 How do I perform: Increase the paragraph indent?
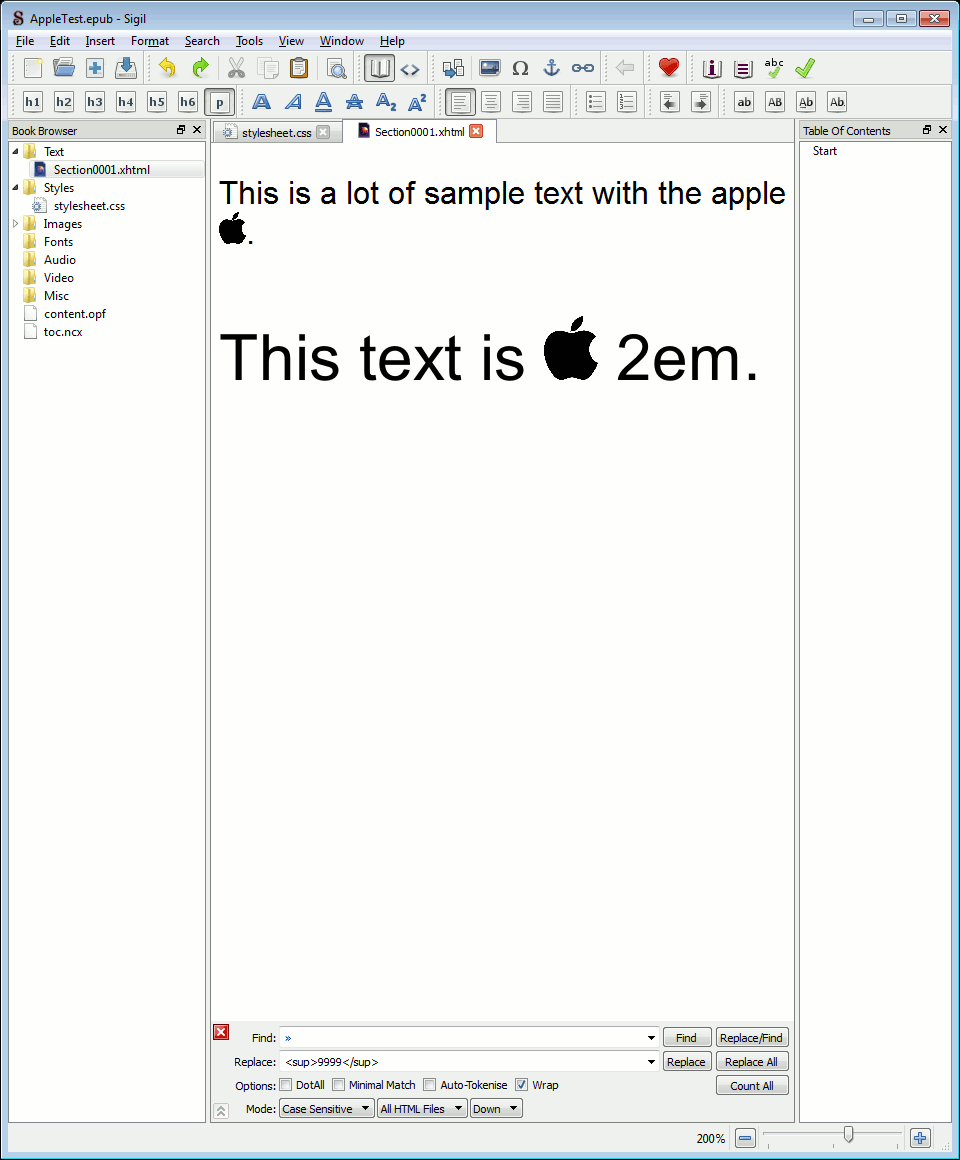pyautogui.click(x=700, y=102)
